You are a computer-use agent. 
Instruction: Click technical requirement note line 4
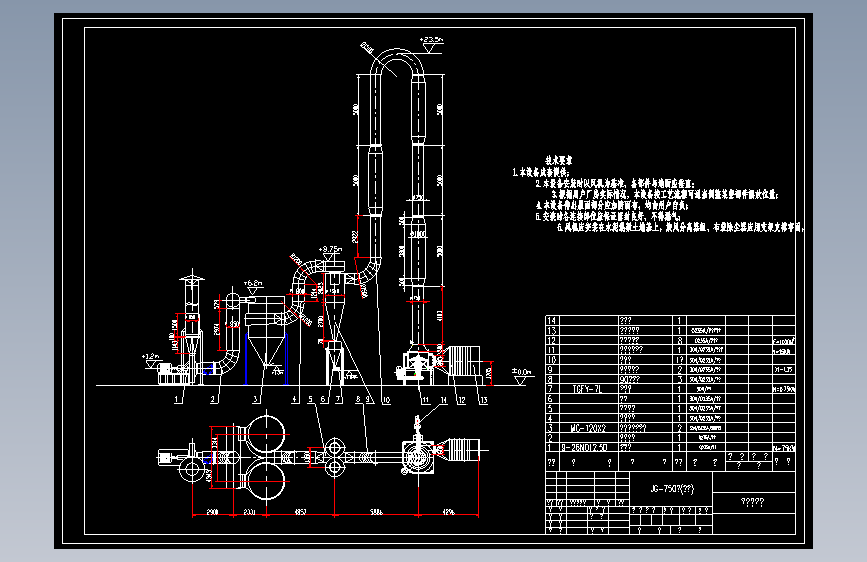(x=612, y=205)
